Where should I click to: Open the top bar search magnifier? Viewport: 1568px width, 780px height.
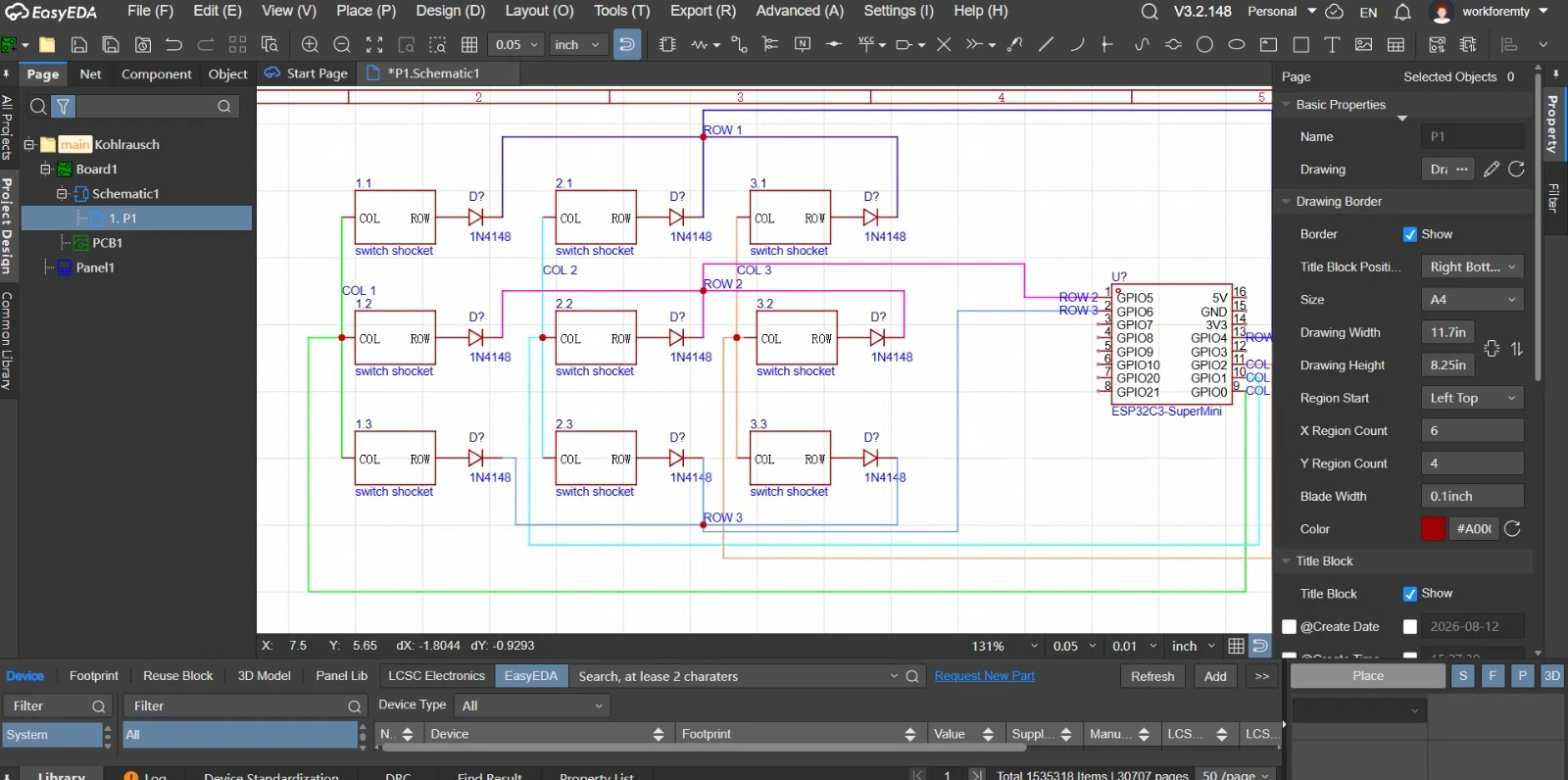[1150, 12]
